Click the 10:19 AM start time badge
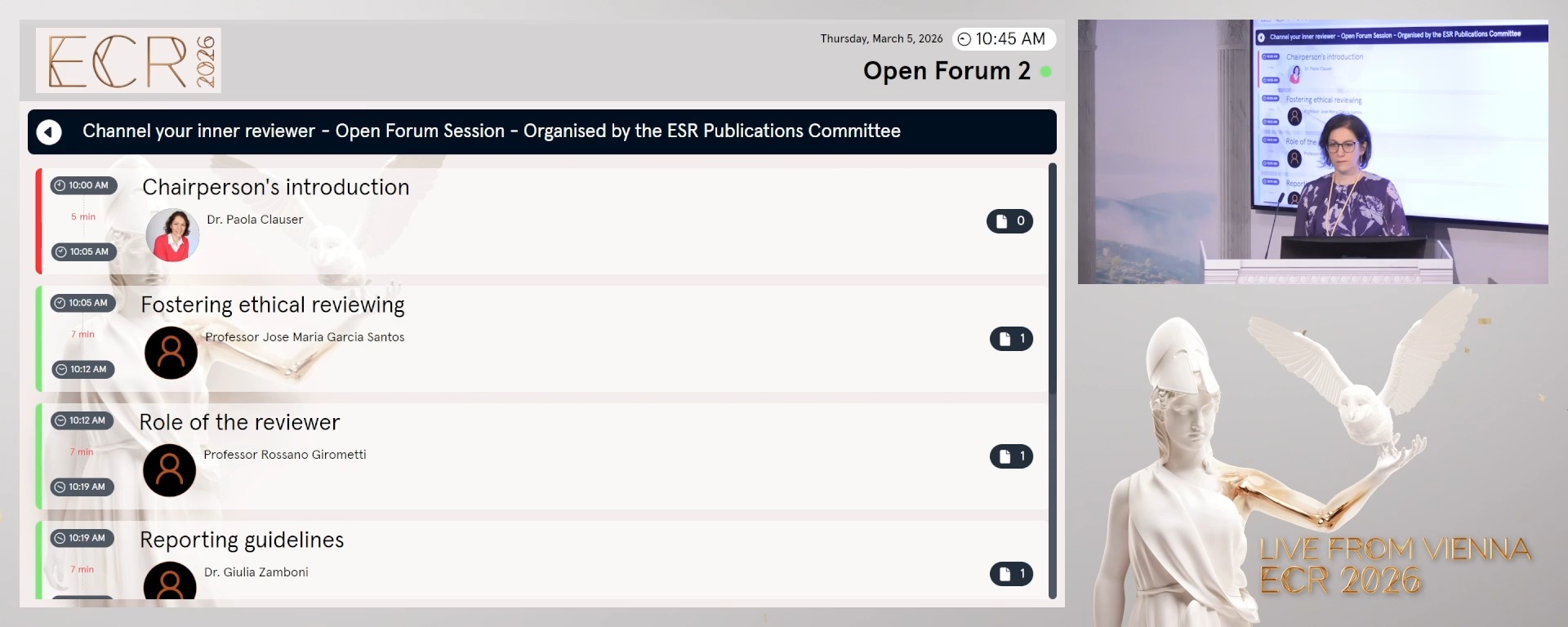This screenshot has width=1568, height=627. pyautogui.click(x=82, y=538)
